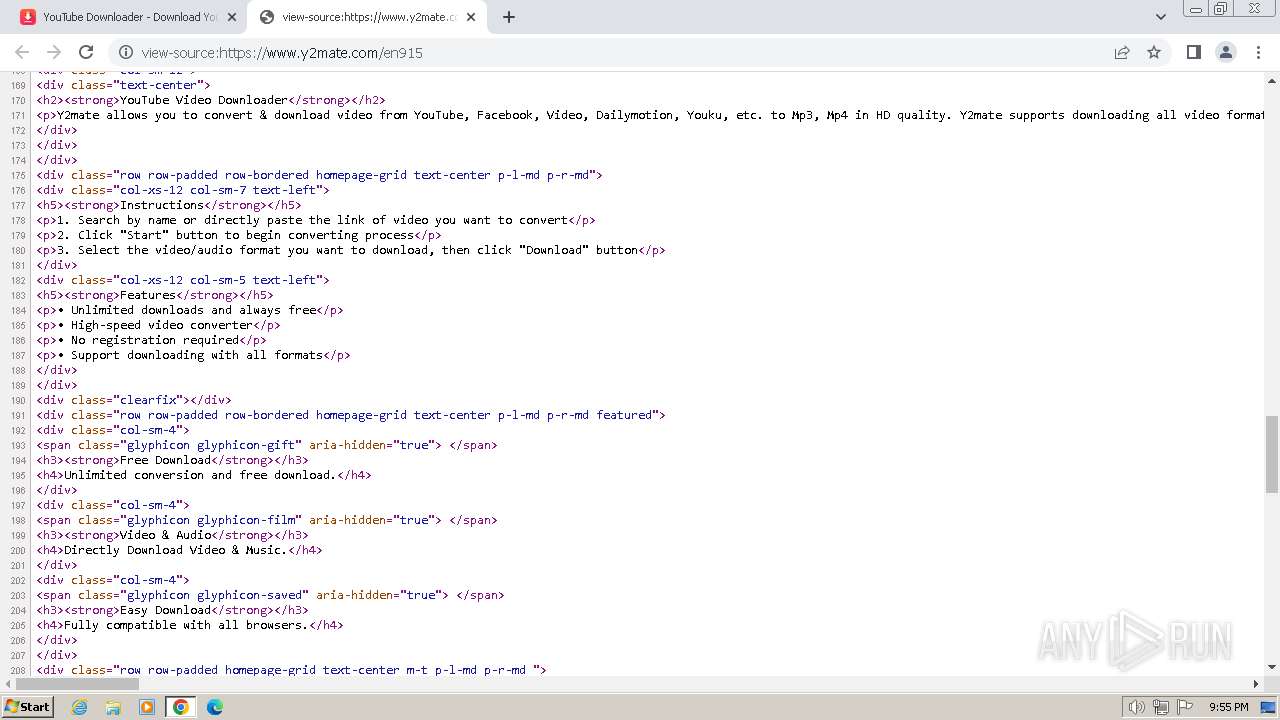Open the site information icon in the address bar
The image size is (1280, 720).
point(126,52)
